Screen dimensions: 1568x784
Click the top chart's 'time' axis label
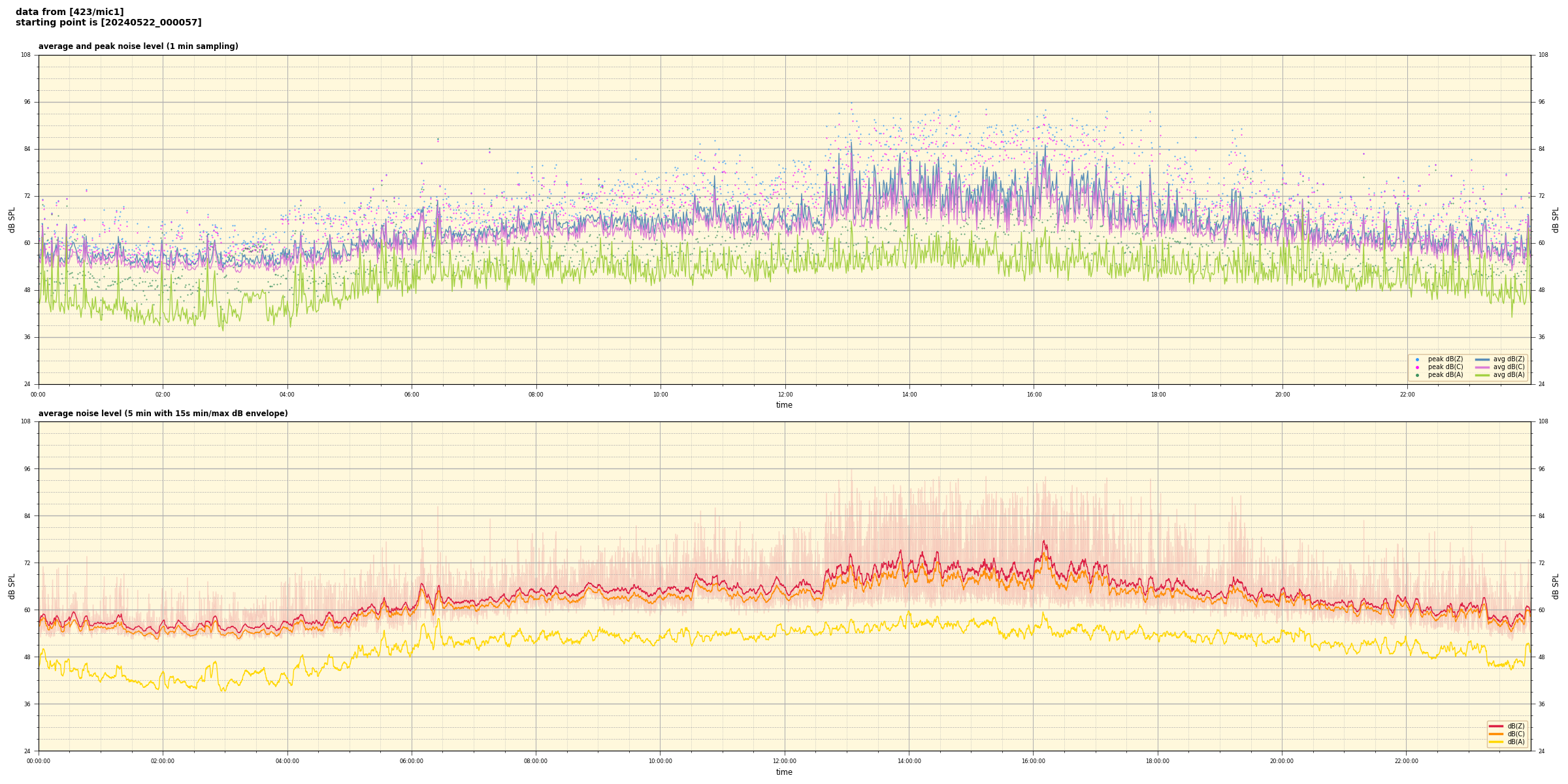pyautogui.click(x=784, y=405)
